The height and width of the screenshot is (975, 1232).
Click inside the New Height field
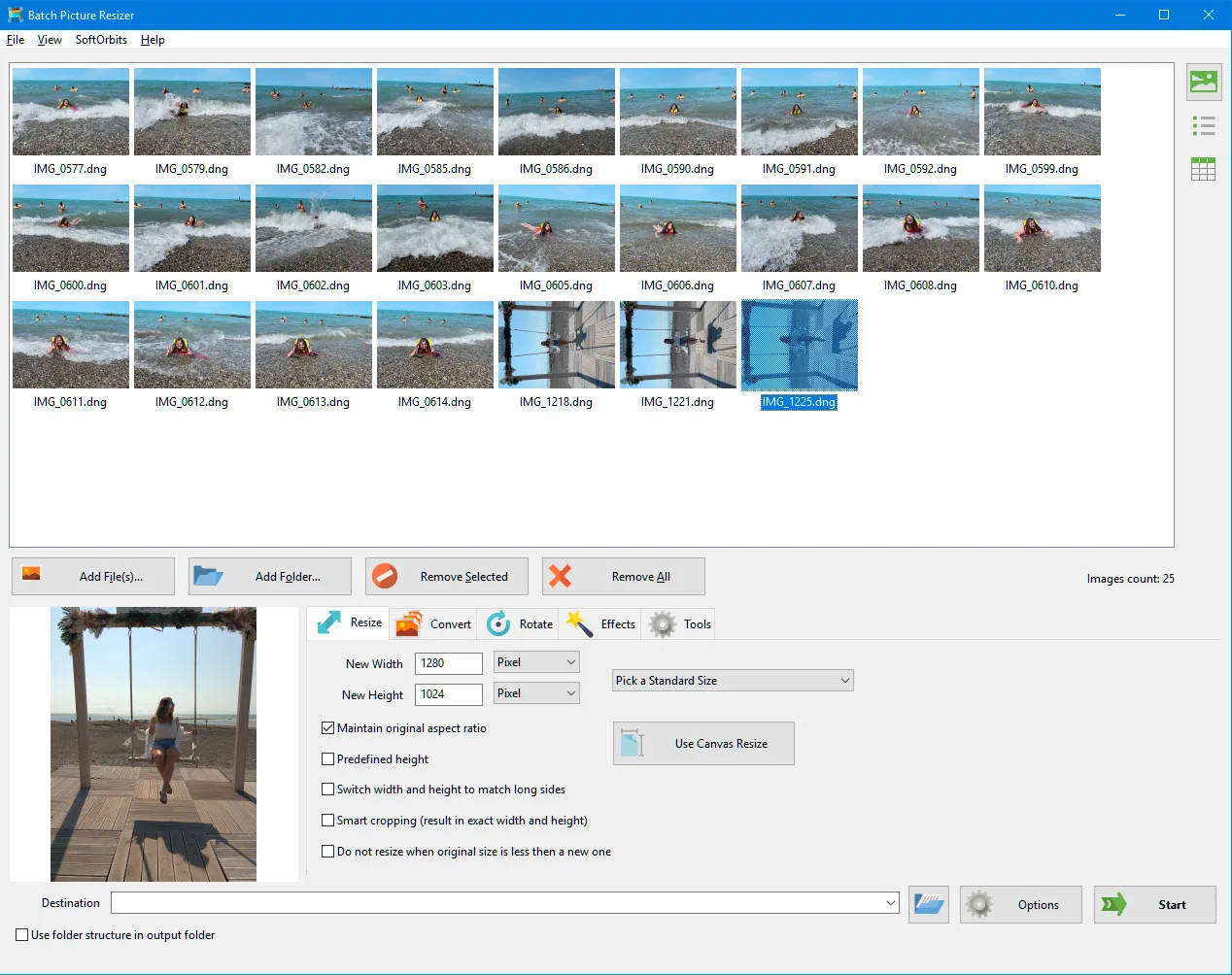point(448,693)
